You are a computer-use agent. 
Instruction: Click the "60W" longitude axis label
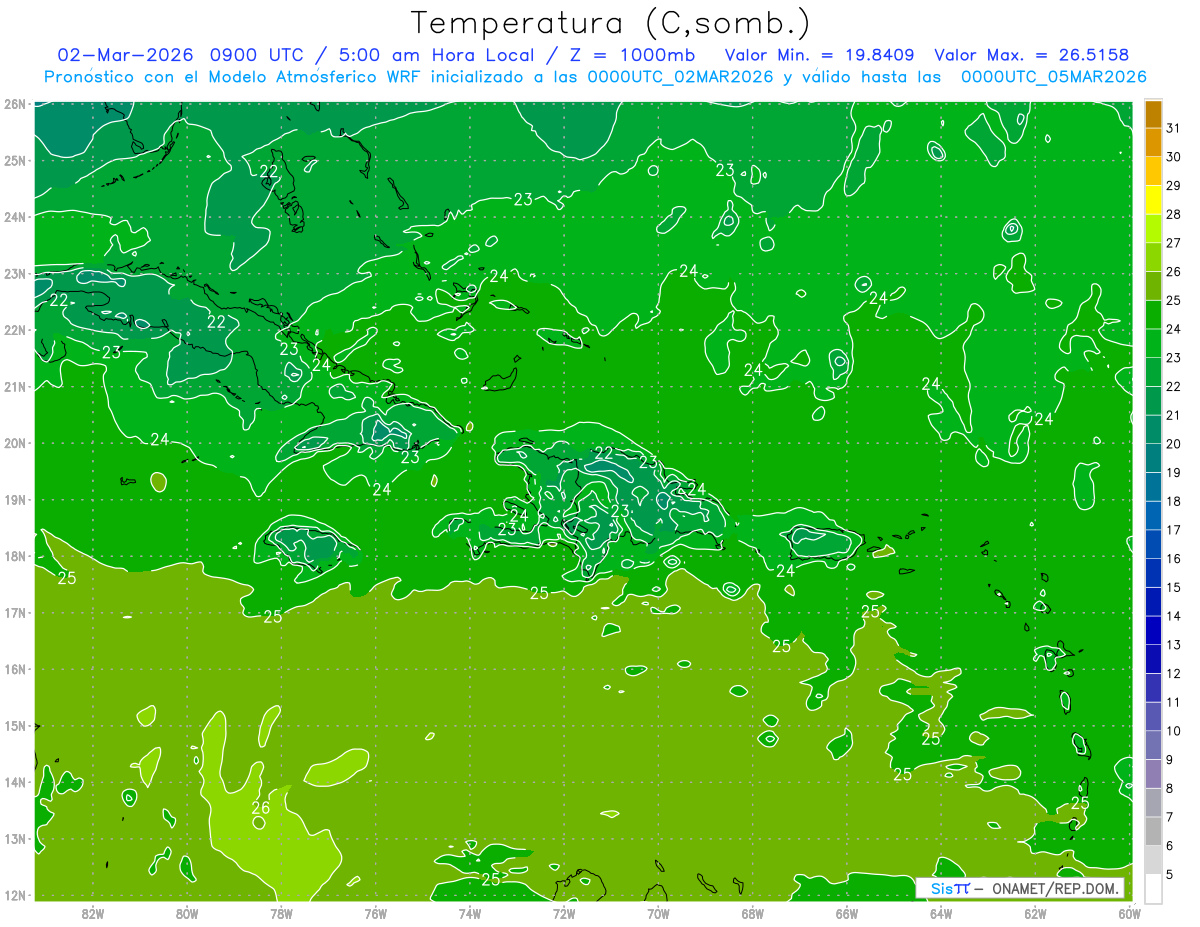[x=1129, y=912]
